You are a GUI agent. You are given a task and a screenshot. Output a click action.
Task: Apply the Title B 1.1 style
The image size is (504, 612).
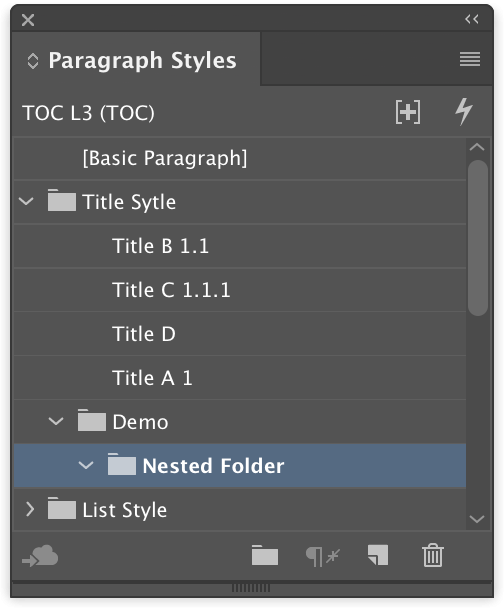pyautogui.click(x=240, y=246)
